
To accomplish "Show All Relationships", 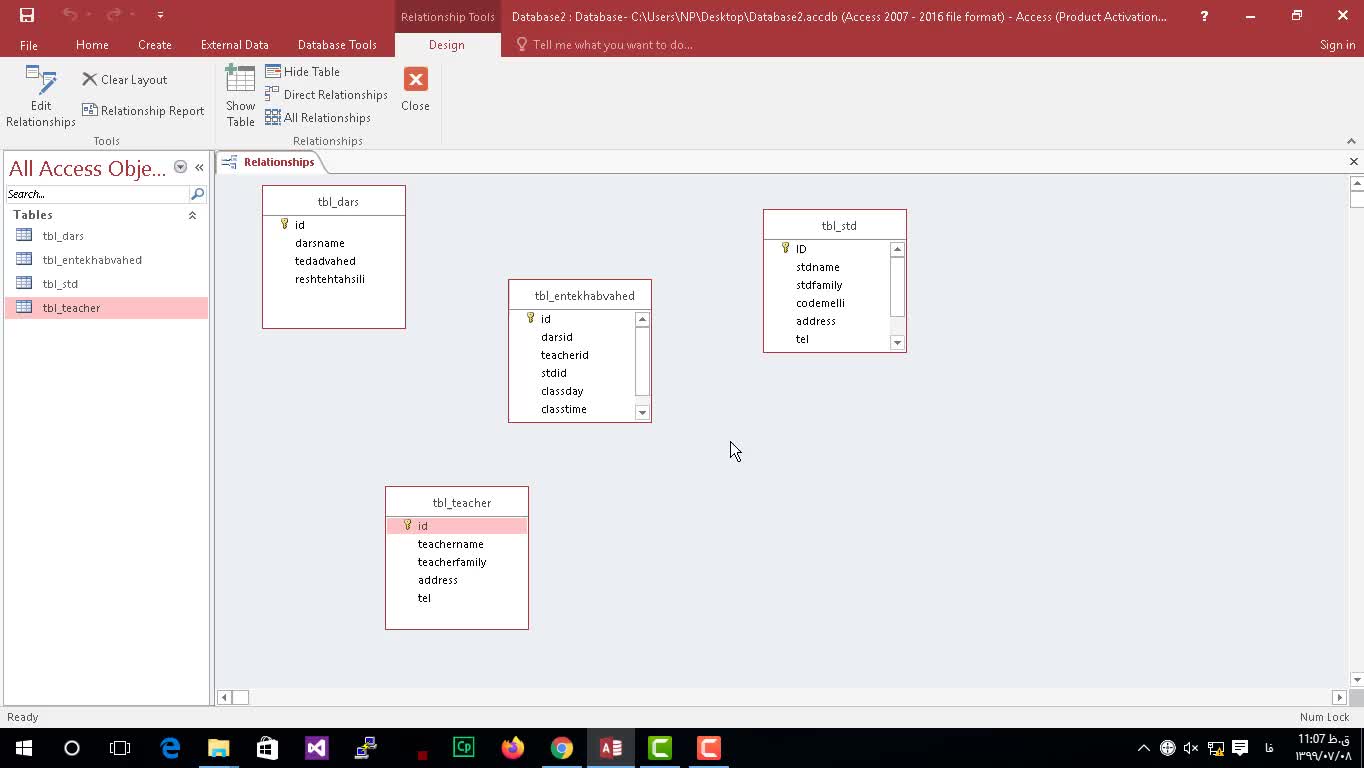I will tap(273, 118).
